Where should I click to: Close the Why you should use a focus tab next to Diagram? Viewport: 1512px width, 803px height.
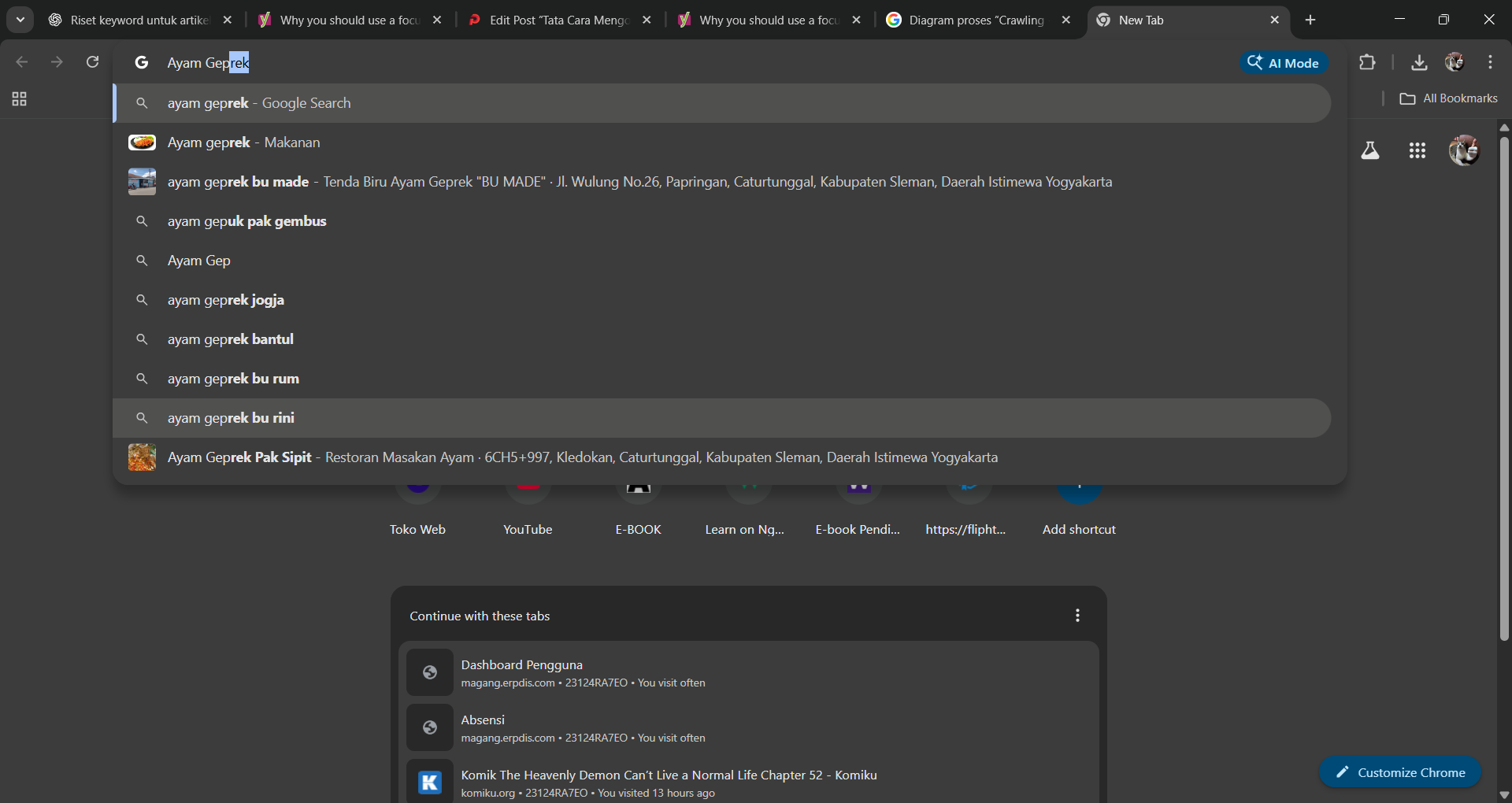pos(856,20)
